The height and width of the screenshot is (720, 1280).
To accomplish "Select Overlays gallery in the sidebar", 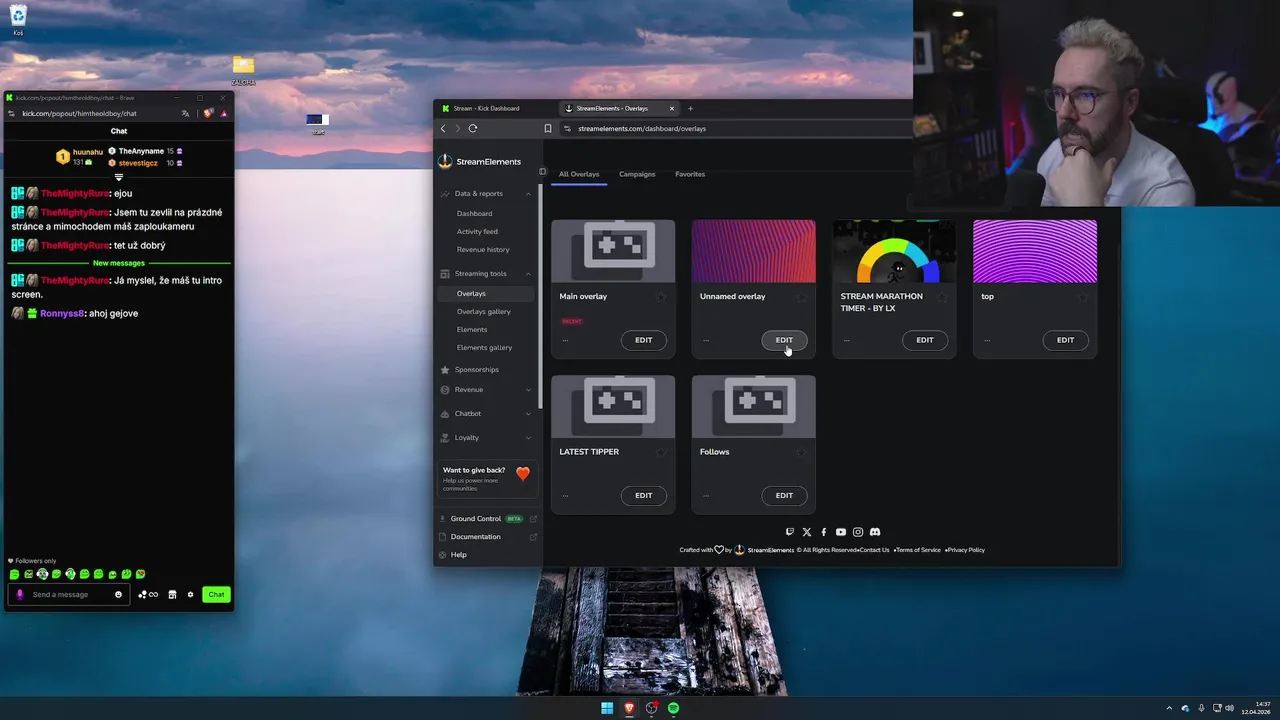I will pos(483,311).
